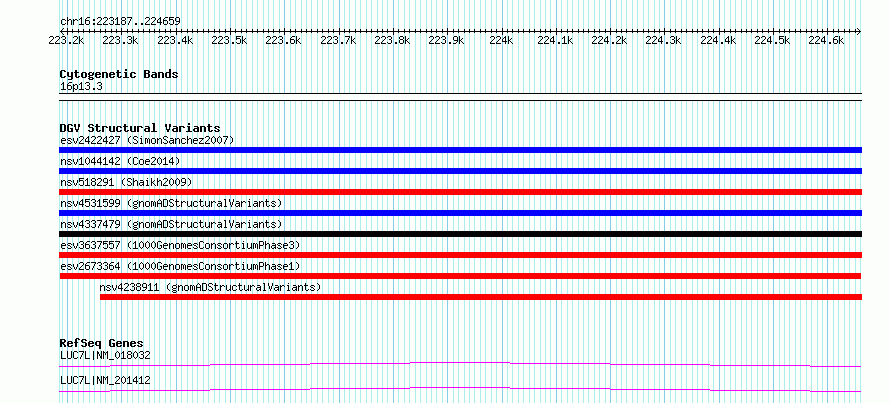Image resolution: width=890 pixels, height=403 pixels.
Task: Click the 16p13.3 cytogenetic band bar
Action: [460, 97]
